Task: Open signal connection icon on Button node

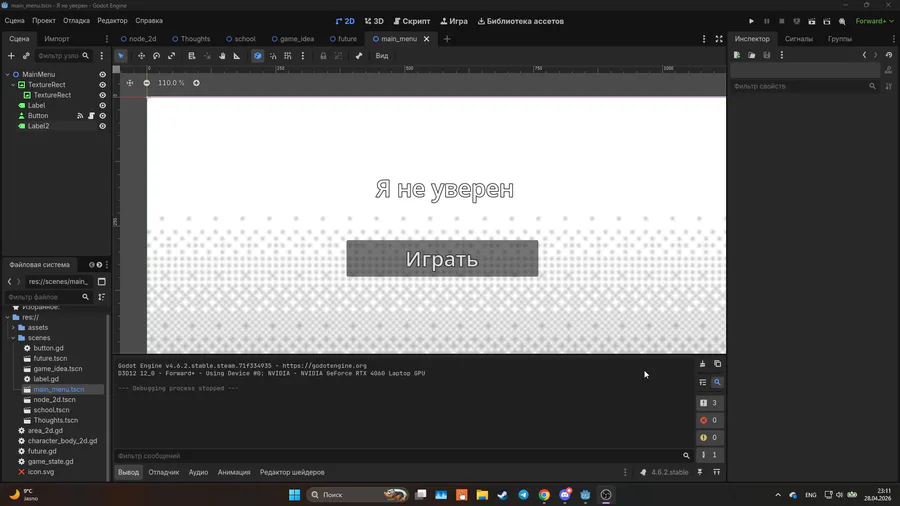Action: (x=80, y=116)
